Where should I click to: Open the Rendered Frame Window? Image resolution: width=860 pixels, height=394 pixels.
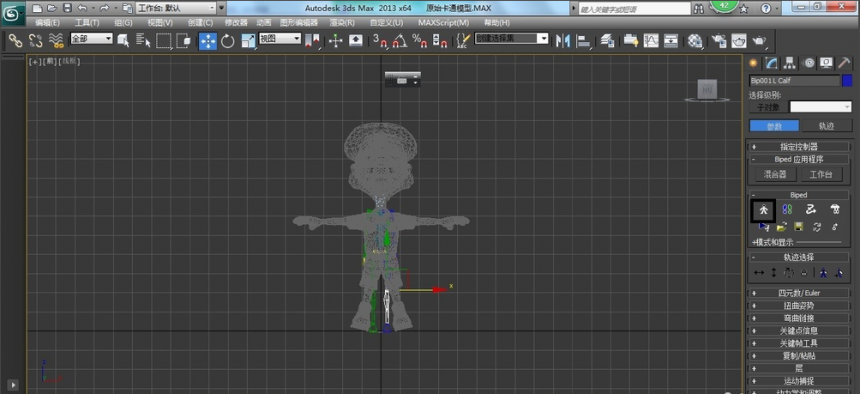(739, 40)
